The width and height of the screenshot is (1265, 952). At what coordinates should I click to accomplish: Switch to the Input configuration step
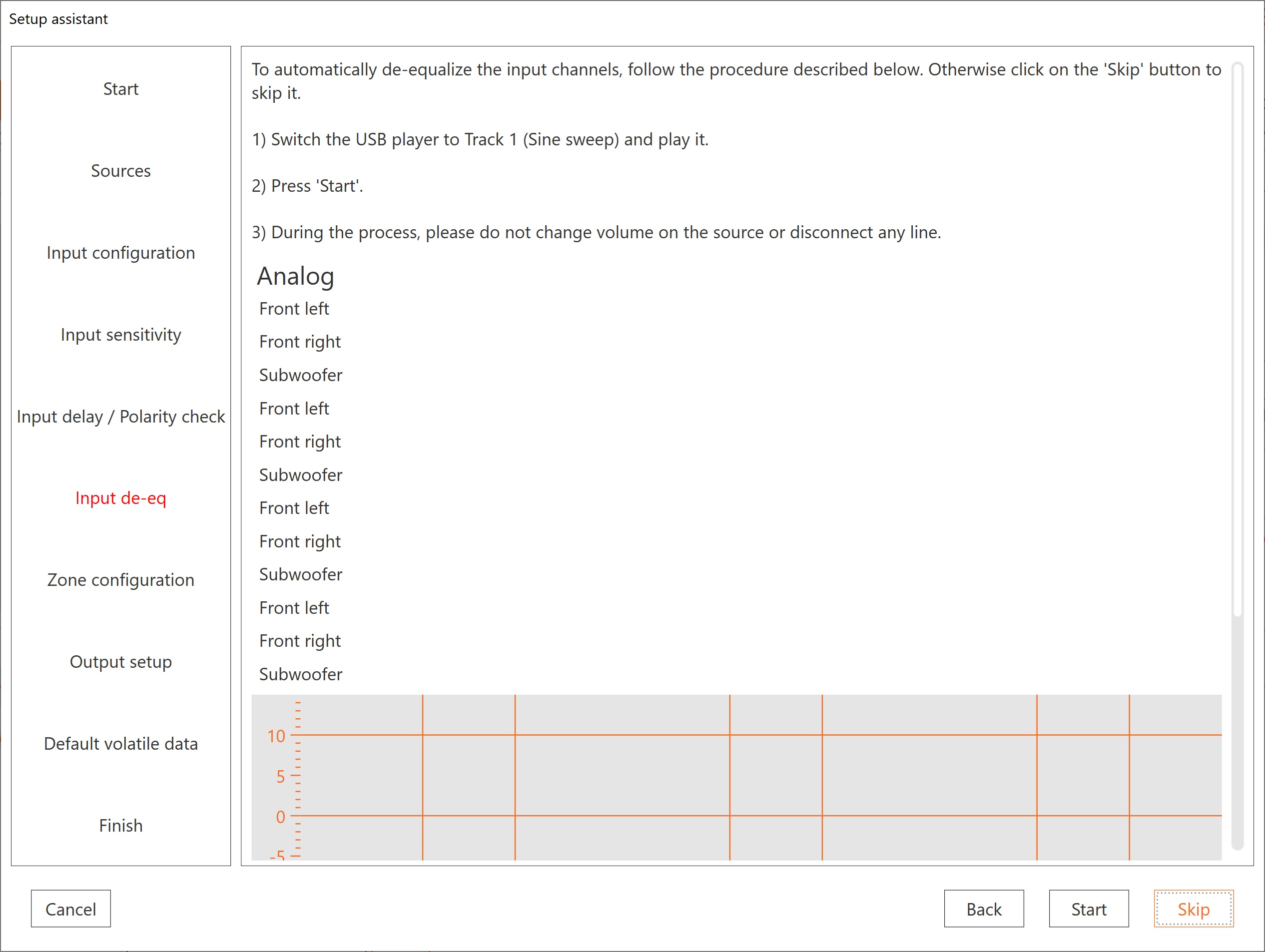121,252
